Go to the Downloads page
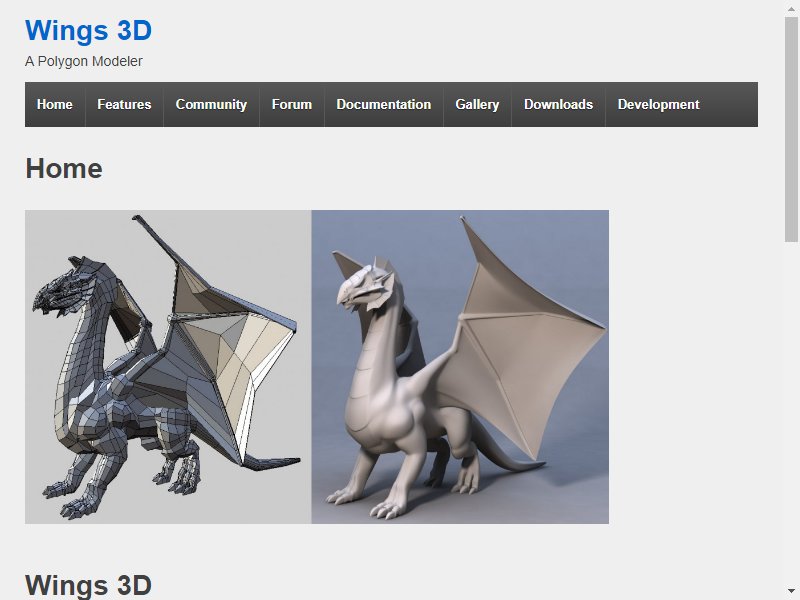The image size is (800, 600). coord(558,105)
